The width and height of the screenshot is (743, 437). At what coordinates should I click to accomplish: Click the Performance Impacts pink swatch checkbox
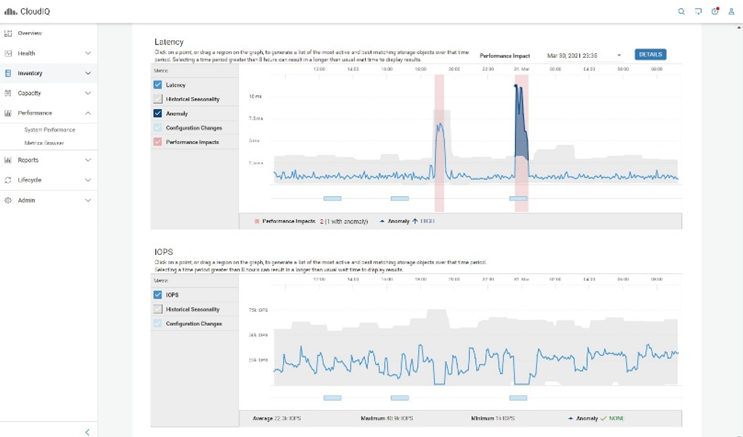pyautogui.click(x=158, y=142)
